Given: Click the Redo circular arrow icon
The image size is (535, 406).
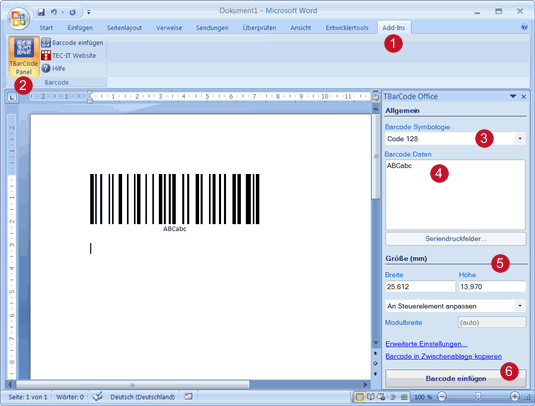Looking at the screenshot, I should pos(72,12).
